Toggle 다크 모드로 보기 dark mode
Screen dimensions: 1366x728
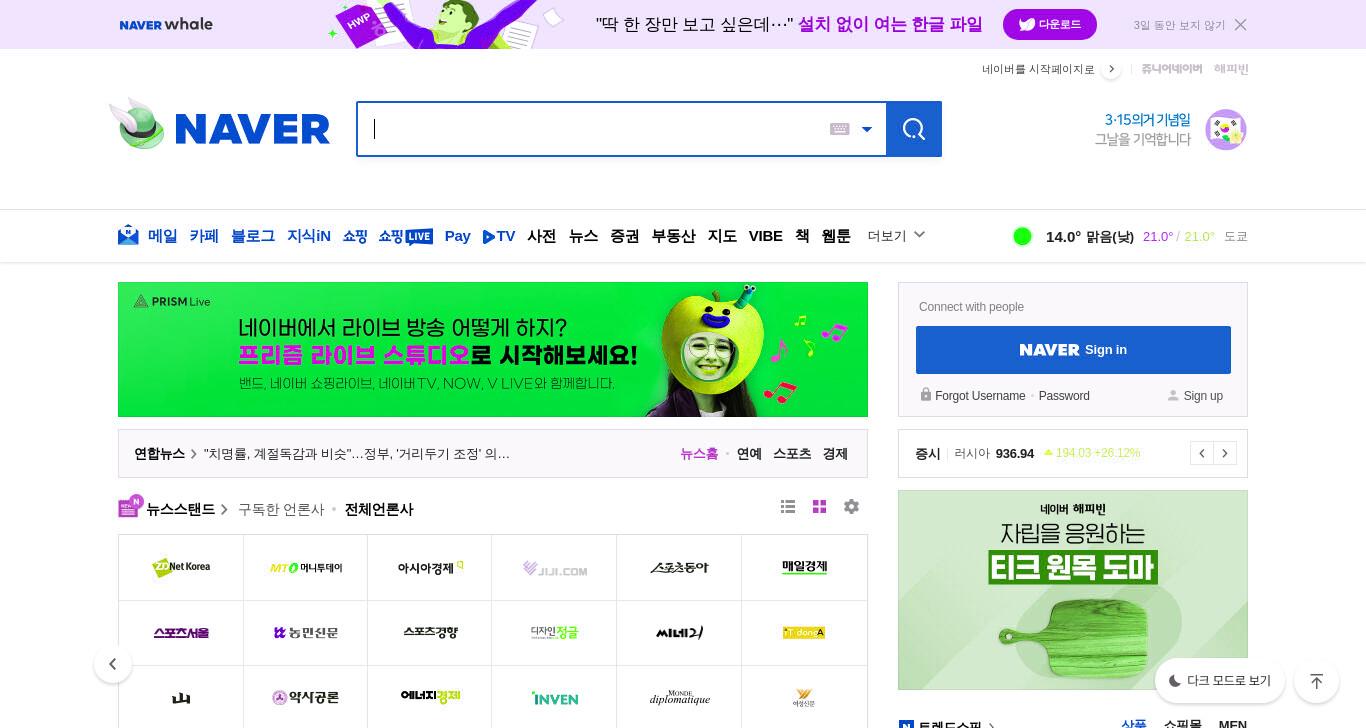coord(1220,681)
